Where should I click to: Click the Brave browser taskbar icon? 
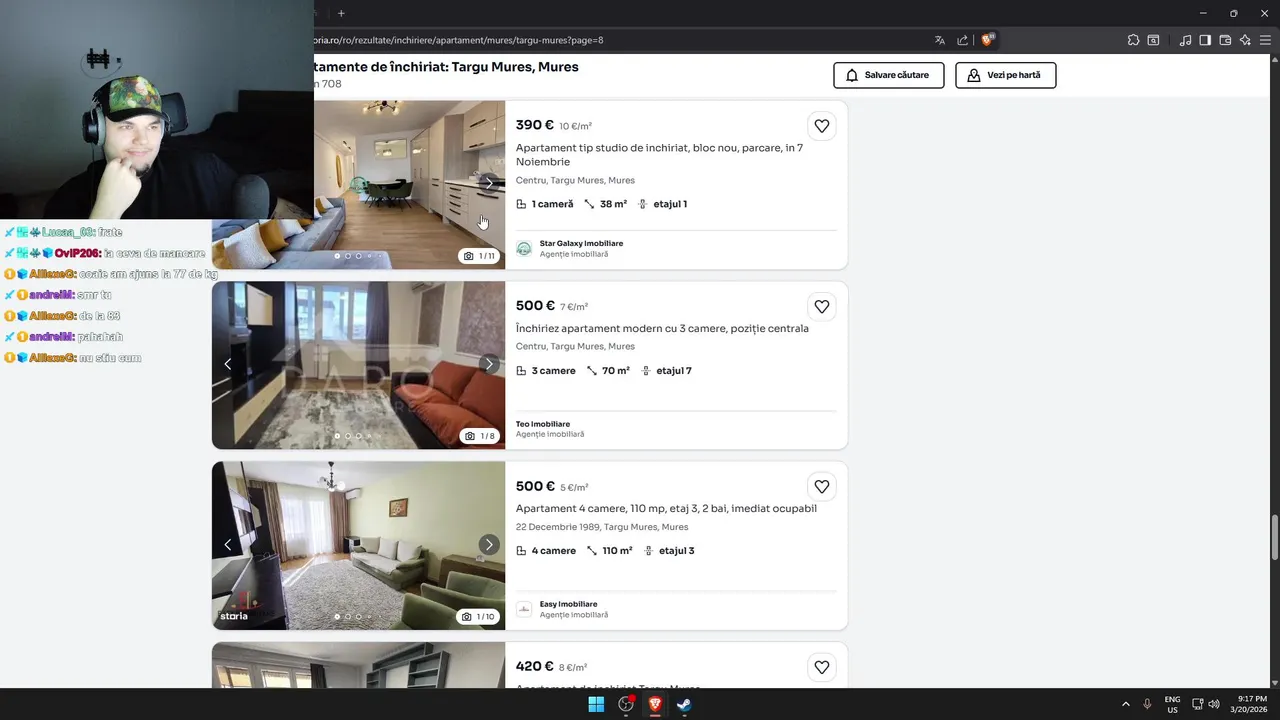pyautogui.click(x=655, y=704)
